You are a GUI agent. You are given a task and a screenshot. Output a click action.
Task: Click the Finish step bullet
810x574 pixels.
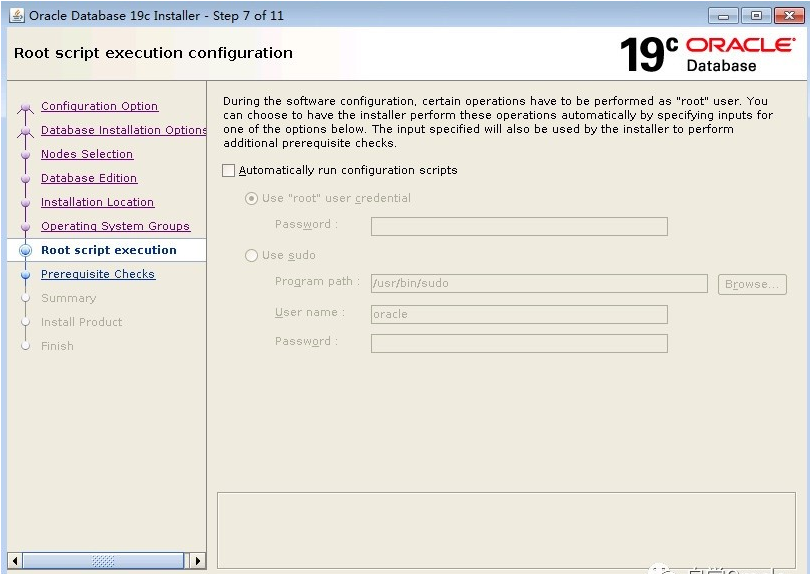click(25, 346)
